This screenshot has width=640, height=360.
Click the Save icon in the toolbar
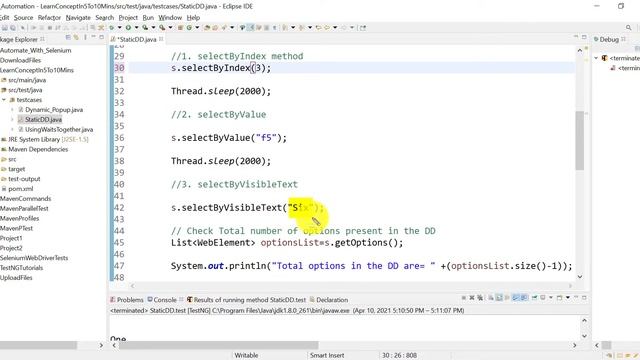pyautogui.click(x=4, y=28)
